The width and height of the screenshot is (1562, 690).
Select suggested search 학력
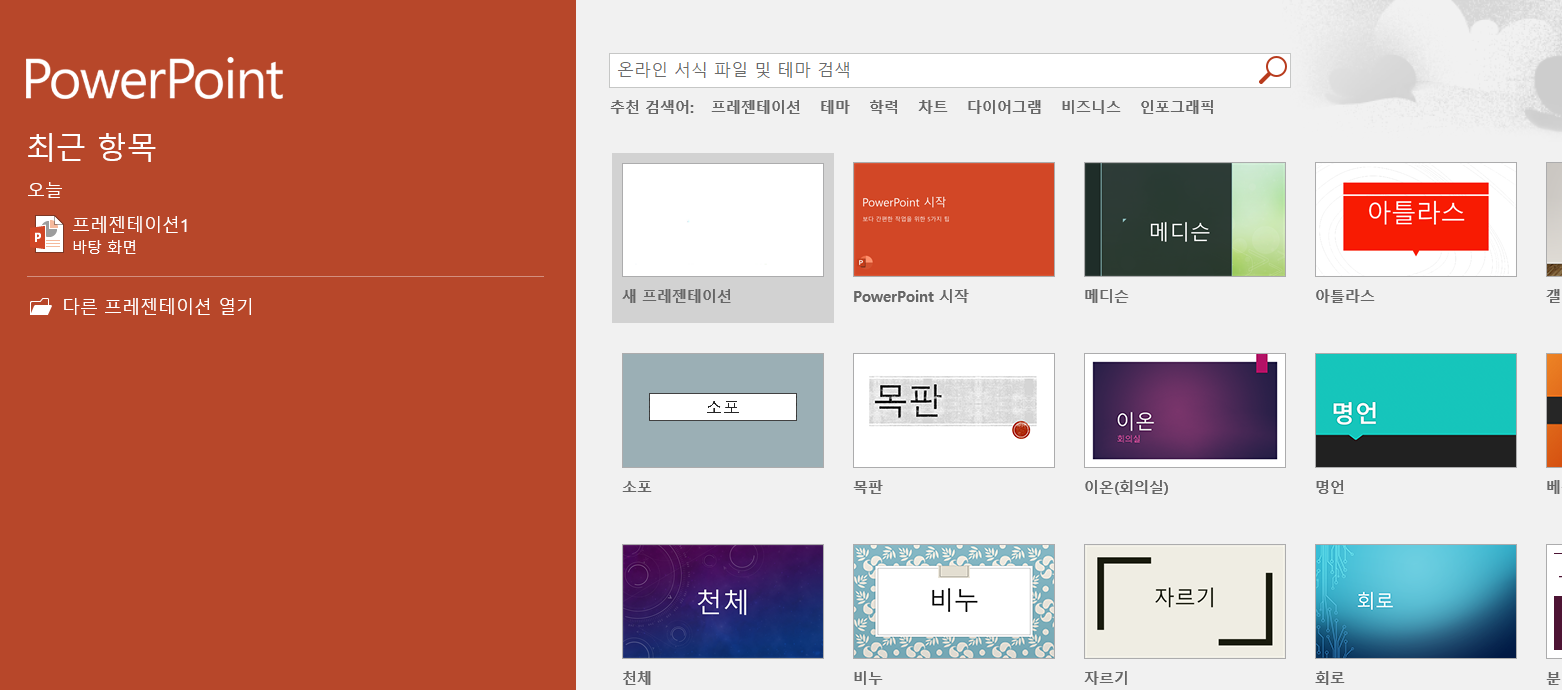tap(883, 107)
